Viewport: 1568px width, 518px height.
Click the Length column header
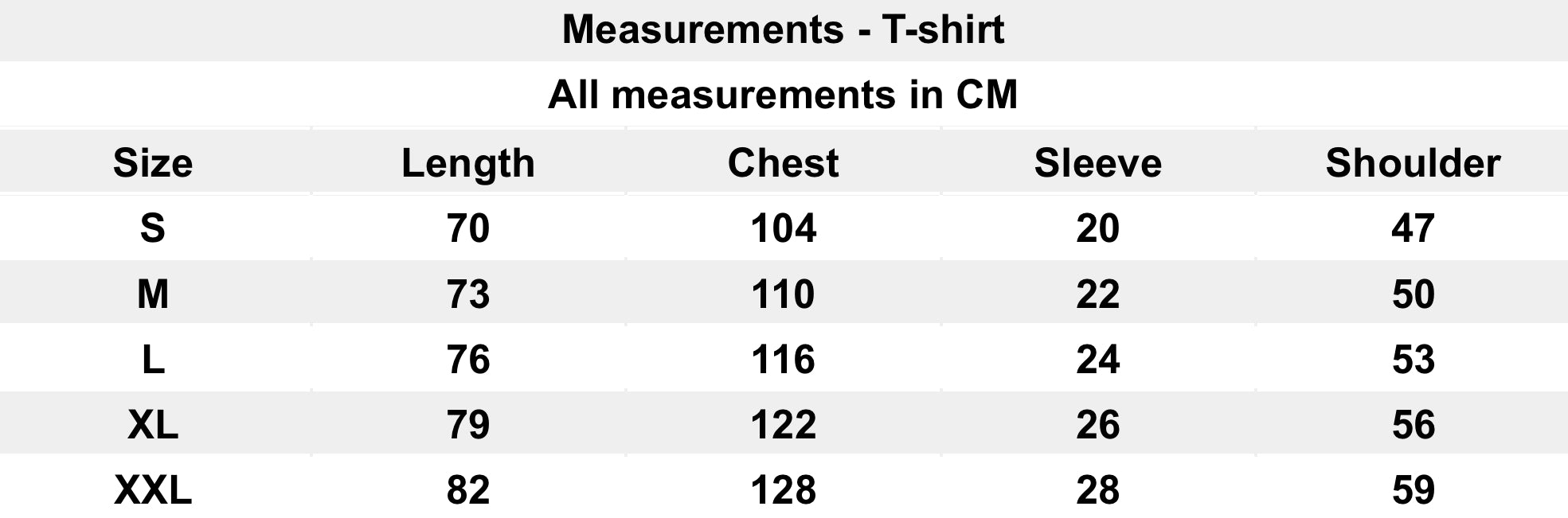[x=468, y=163]
